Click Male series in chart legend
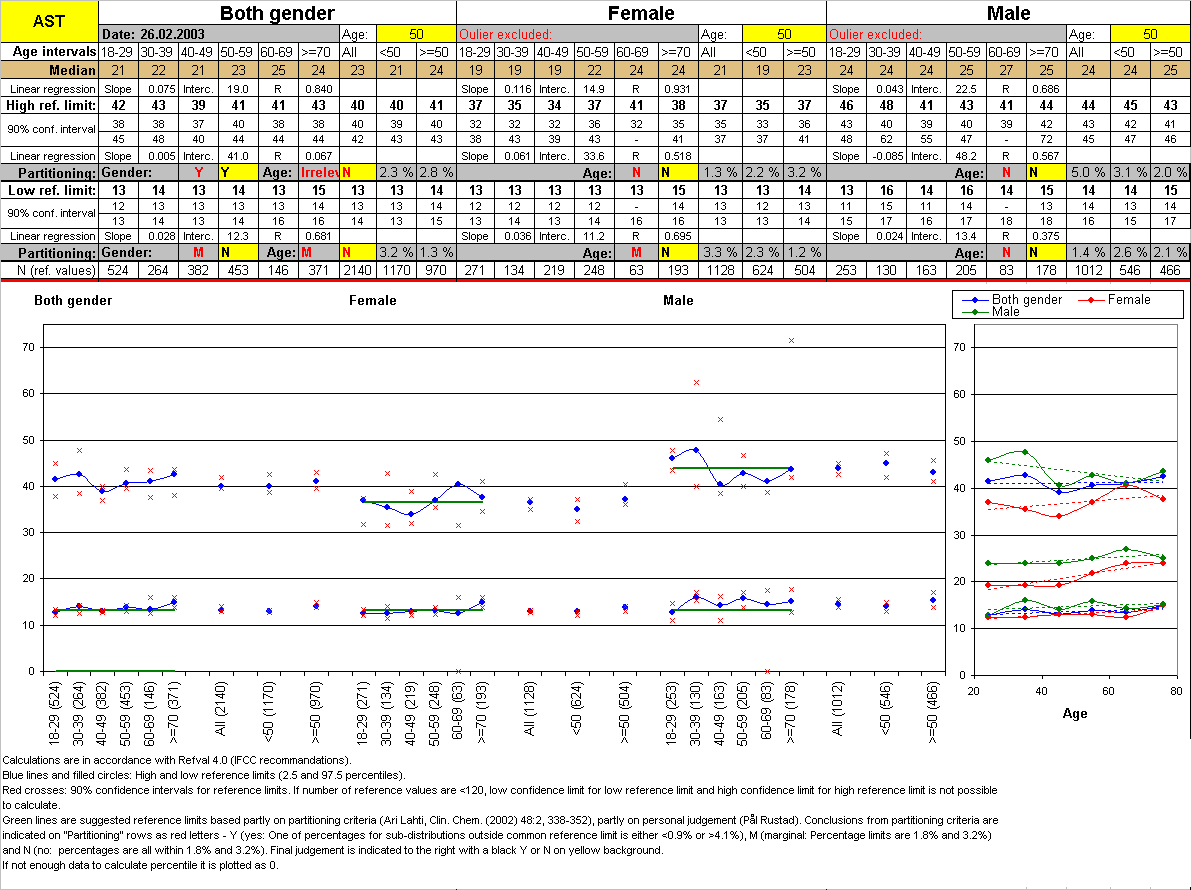 coord(991,312)
